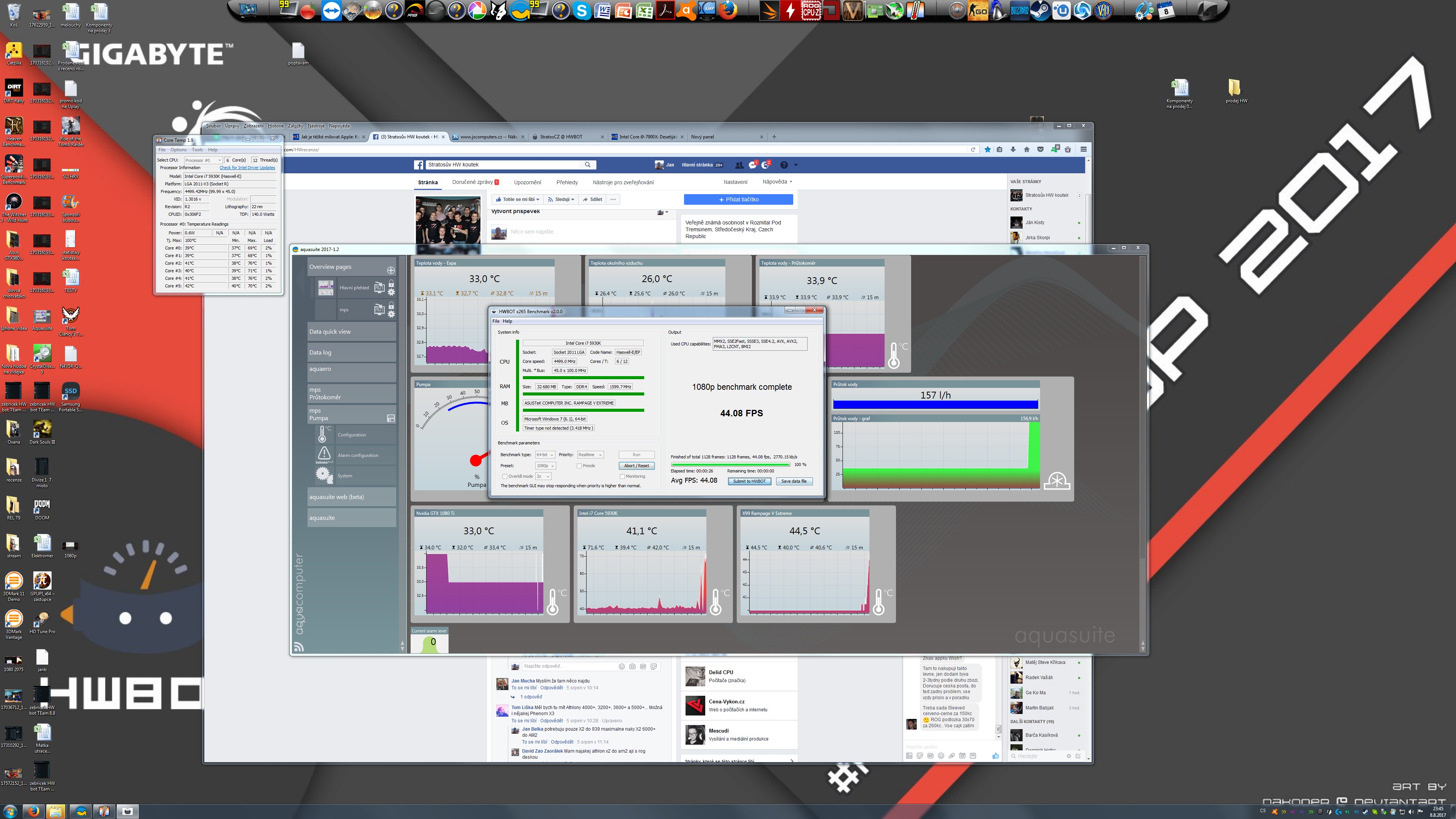Open settings gear for Hlavní přehled page

coord(391,292)
